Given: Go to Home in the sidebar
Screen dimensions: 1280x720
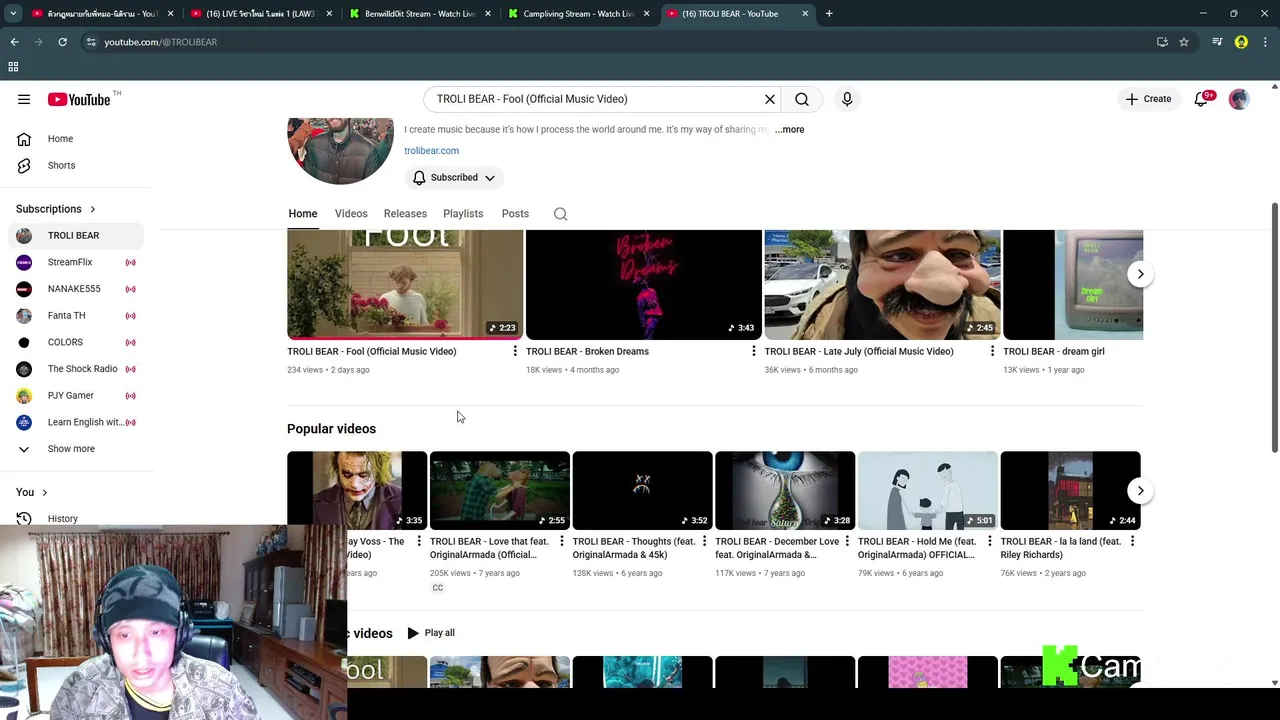Looking at the screenshot, I should 76,139.
